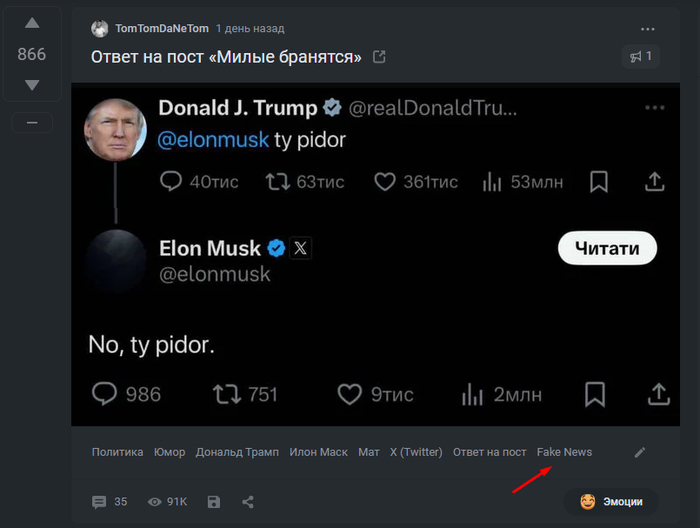Collapse the post using the minus button
Image resolution: width=700 pixels, height=528 pixels.
pyautogui.click(x=32, y=122)
